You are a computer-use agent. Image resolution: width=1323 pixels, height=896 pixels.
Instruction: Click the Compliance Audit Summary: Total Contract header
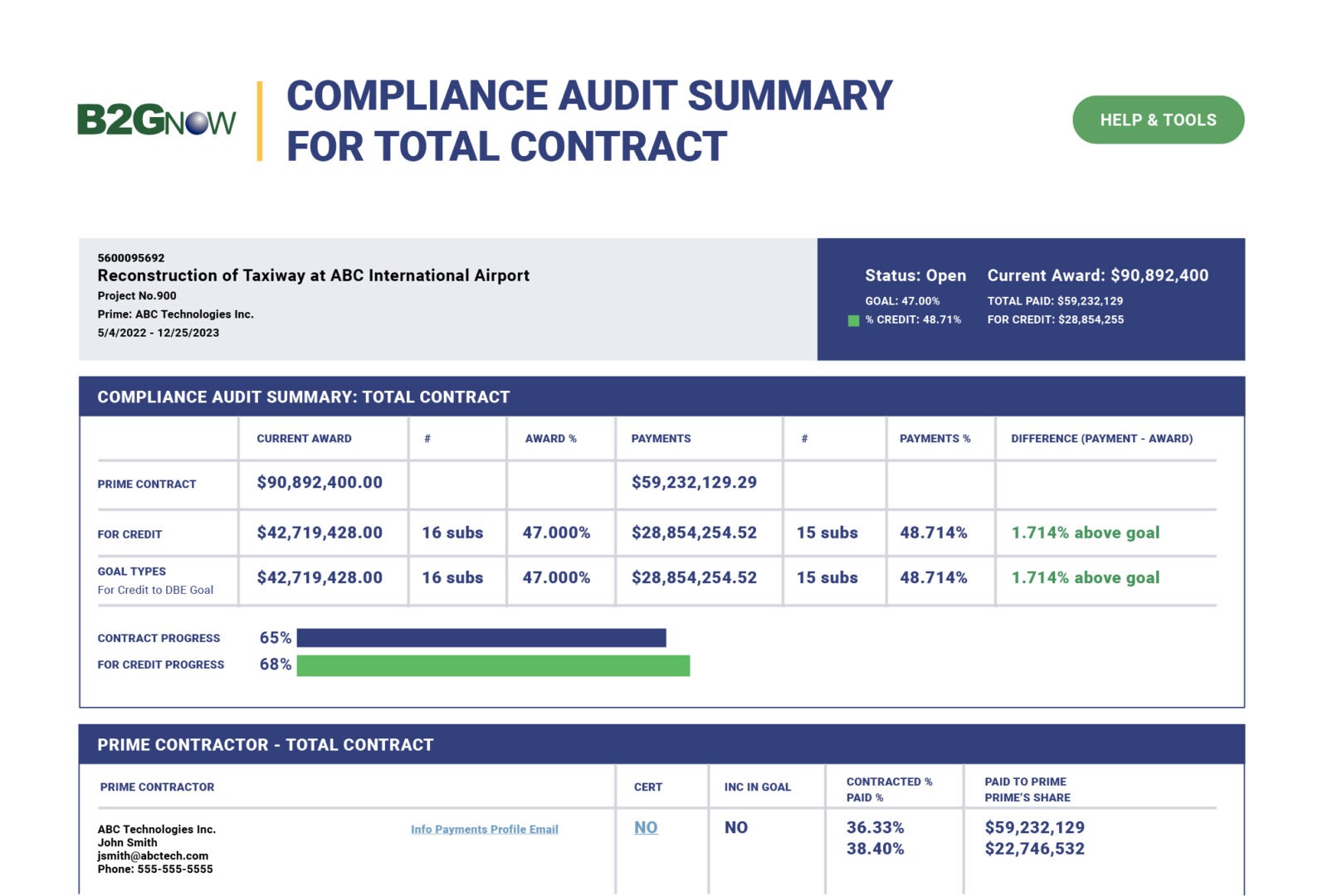pyautogui.click(x=304, y=397)
